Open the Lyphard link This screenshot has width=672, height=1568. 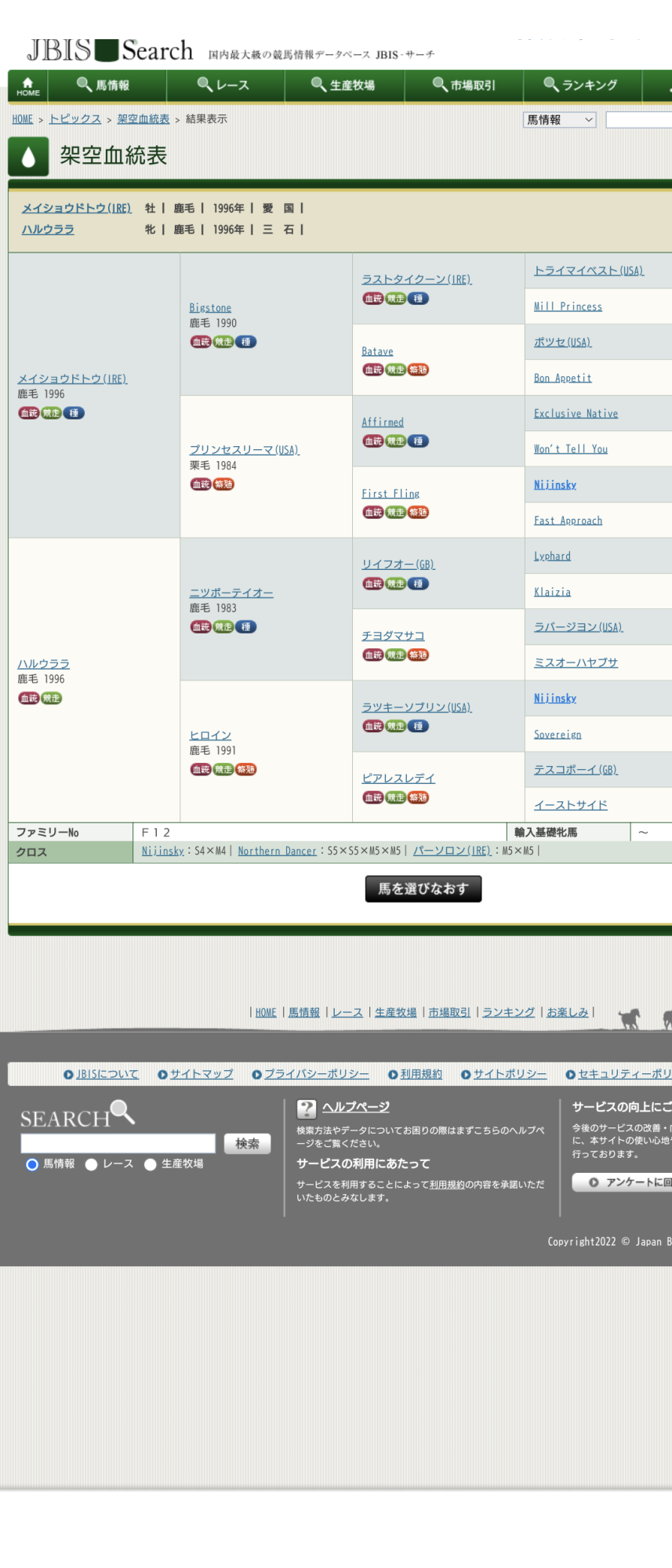click(x=552, y=557)
